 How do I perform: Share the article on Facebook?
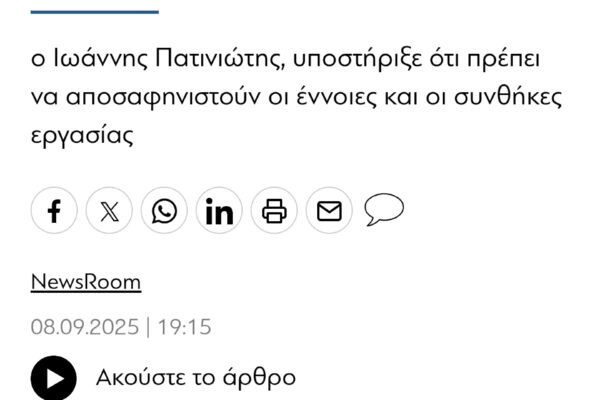click(55, 211)
